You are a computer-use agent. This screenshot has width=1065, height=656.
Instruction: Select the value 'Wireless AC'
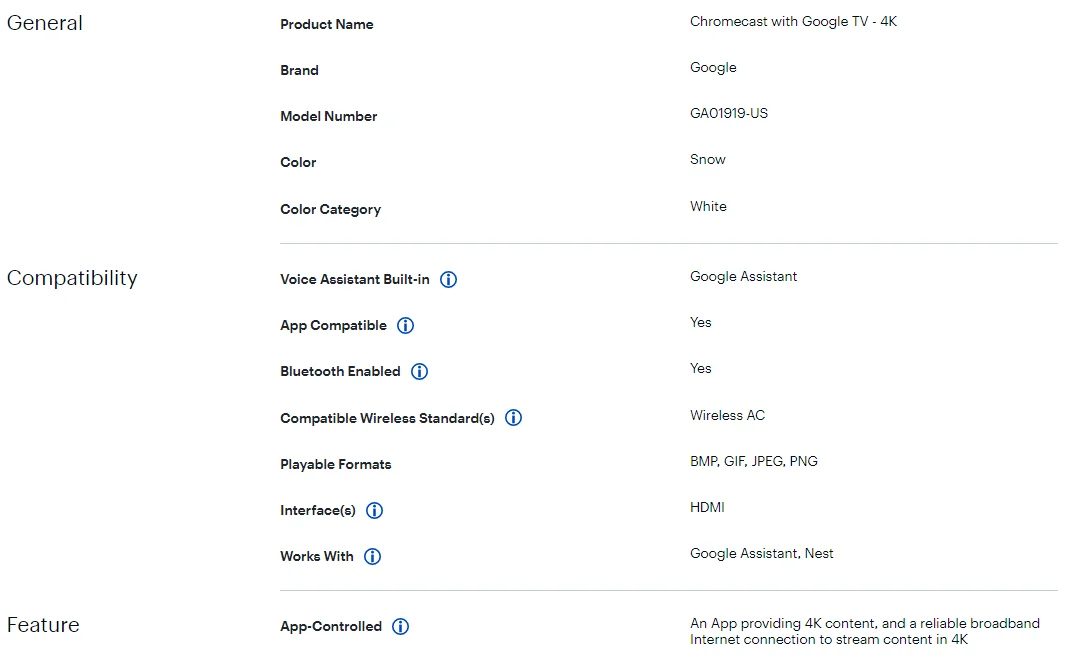pyautogui.click(x=727, y=416)
